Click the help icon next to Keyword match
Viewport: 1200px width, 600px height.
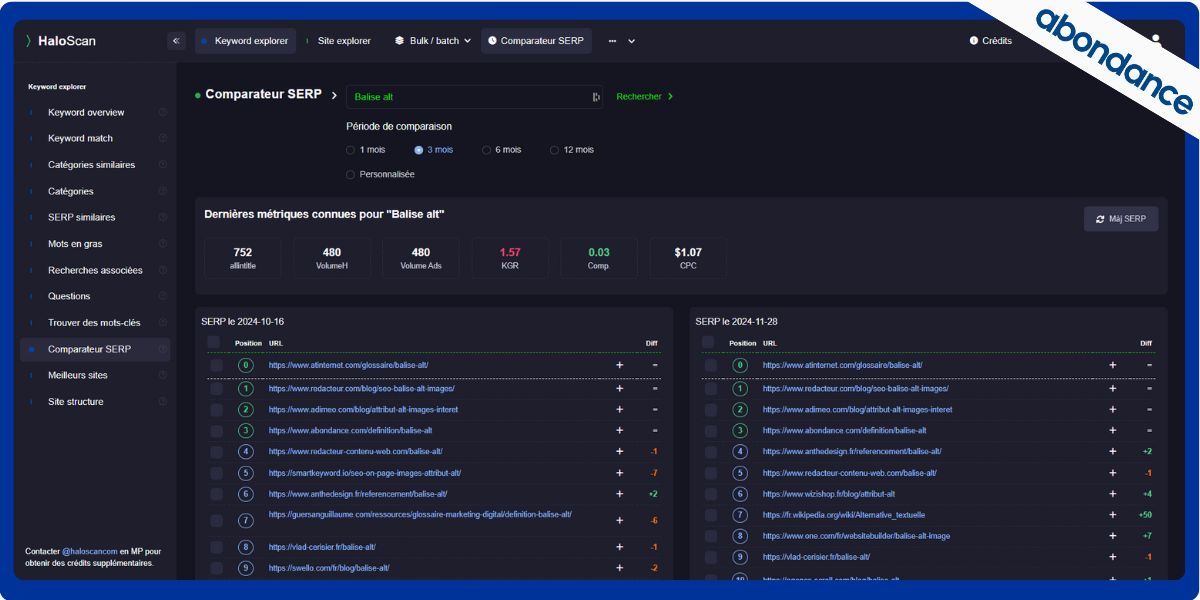pyautogui.click(x=163, y=138)
